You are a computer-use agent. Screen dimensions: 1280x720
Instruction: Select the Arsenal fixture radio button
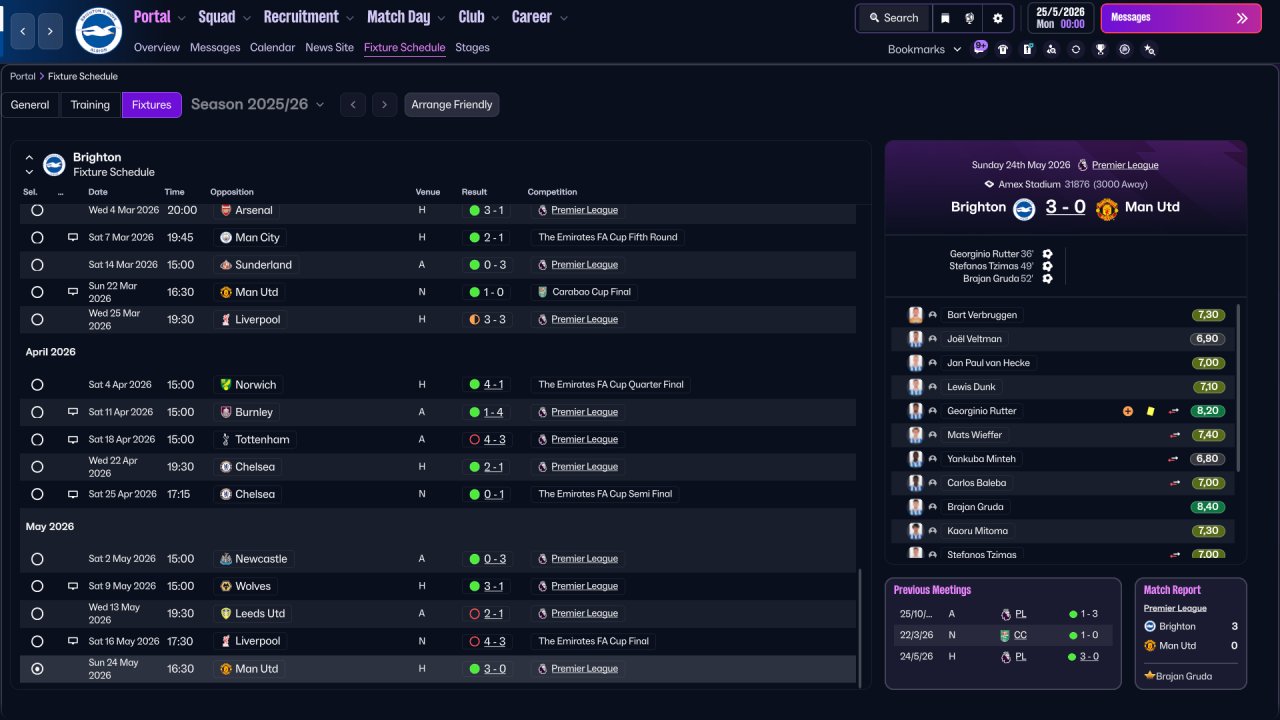[x=37, y=210]
